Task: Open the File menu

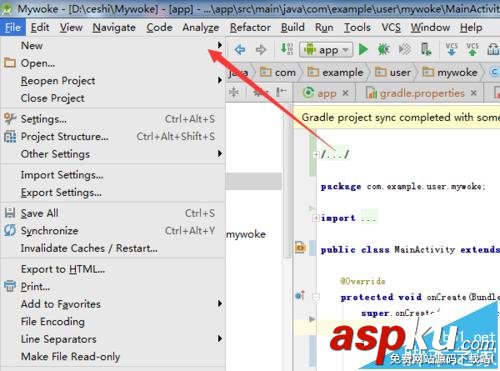Action: coord(13,27)
